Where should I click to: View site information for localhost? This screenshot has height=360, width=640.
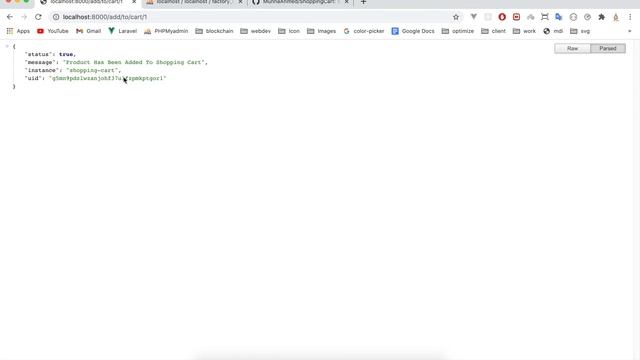(56, 17)
